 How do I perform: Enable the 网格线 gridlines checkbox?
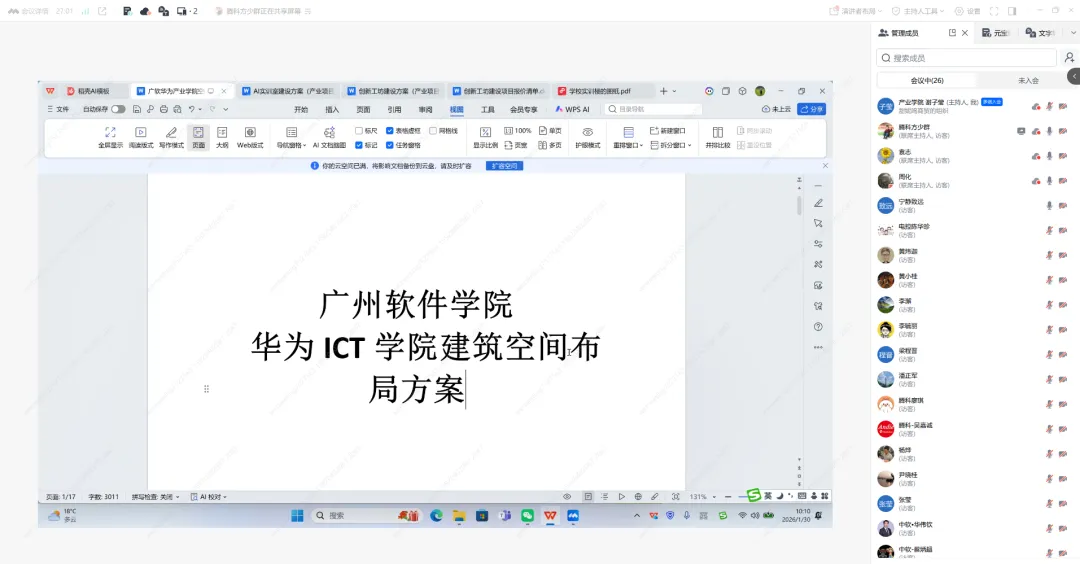point(433,130)
